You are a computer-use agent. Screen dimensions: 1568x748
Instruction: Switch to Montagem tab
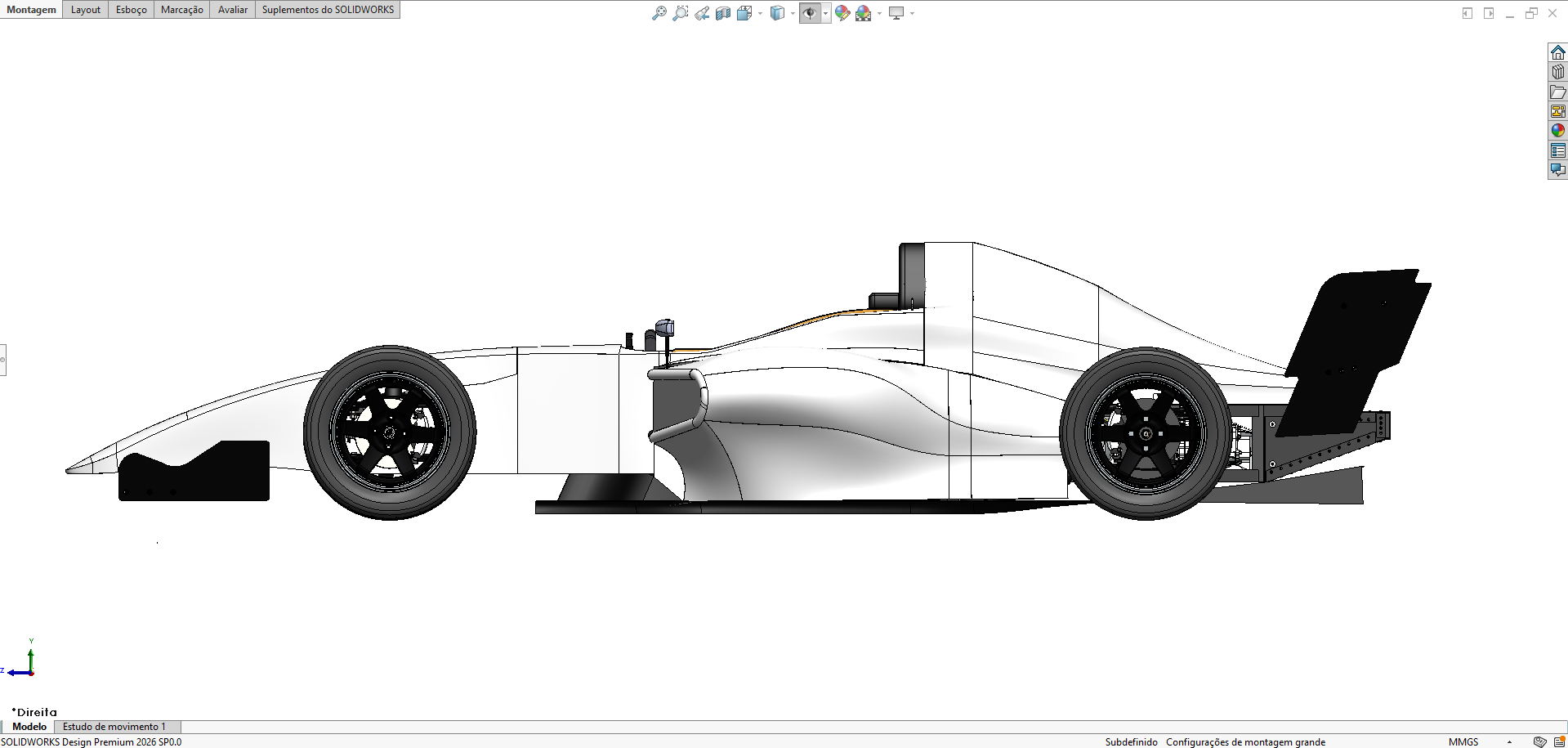point(31,10)
